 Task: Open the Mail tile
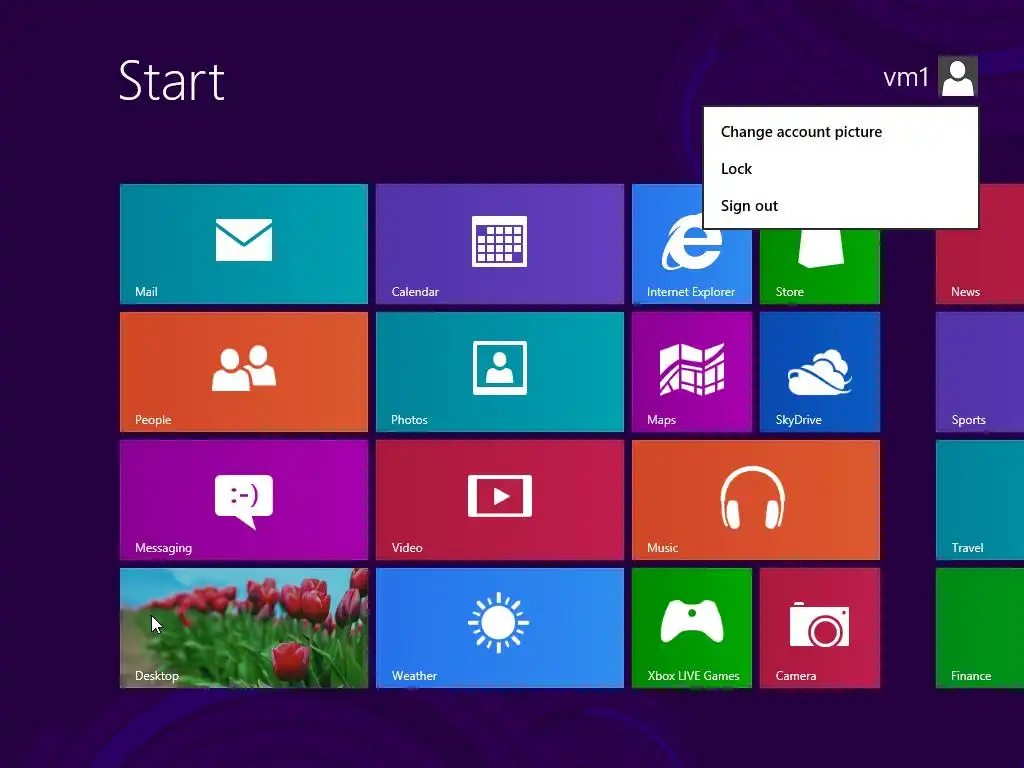click(244, 244)
